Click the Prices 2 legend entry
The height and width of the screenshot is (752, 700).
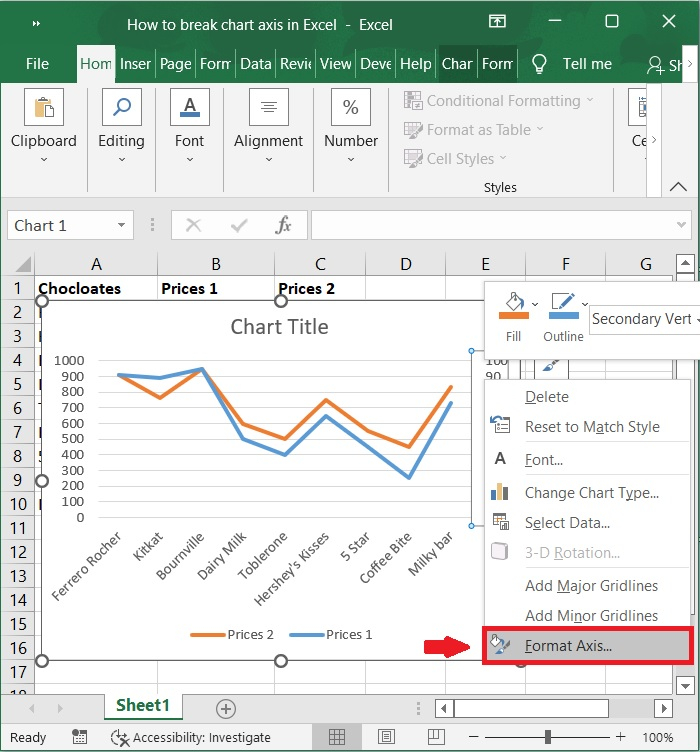click(x=232, y=634)
